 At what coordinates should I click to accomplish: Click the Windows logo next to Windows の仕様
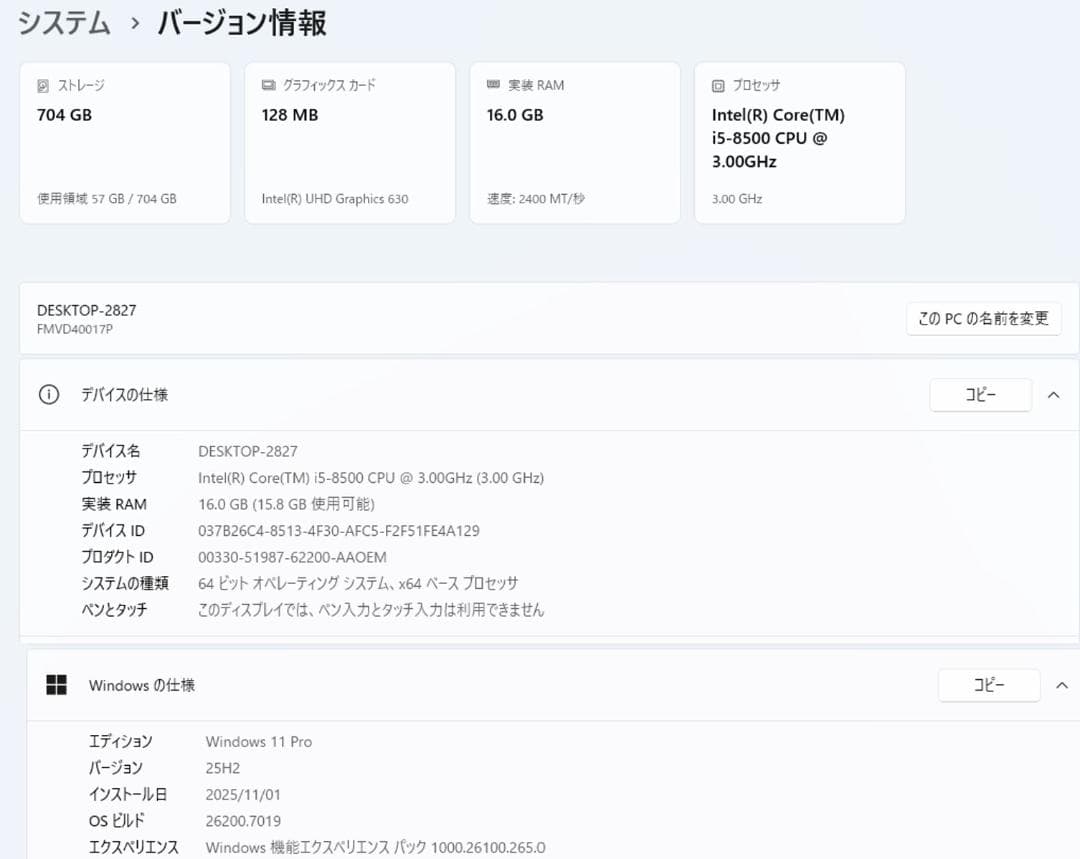click(x=55, y=684)
